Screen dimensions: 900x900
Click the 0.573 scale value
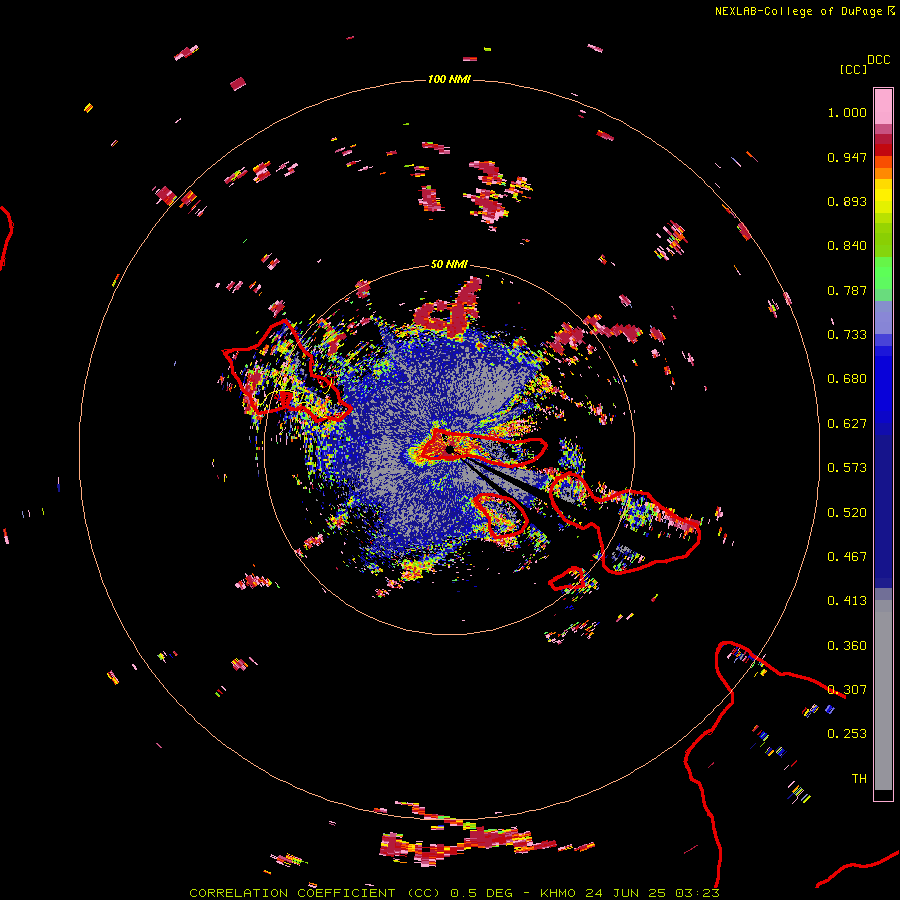click(x=847, y=468)
